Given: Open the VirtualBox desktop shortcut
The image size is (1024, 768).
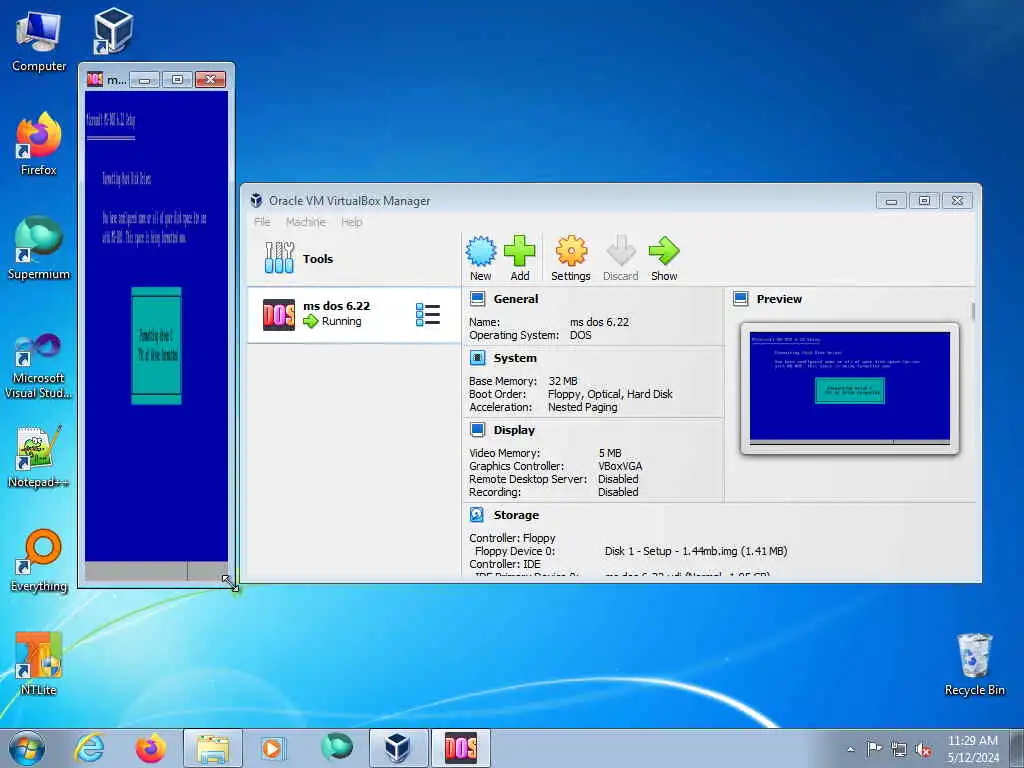Looking at the screenshot, I should [112, 31].
